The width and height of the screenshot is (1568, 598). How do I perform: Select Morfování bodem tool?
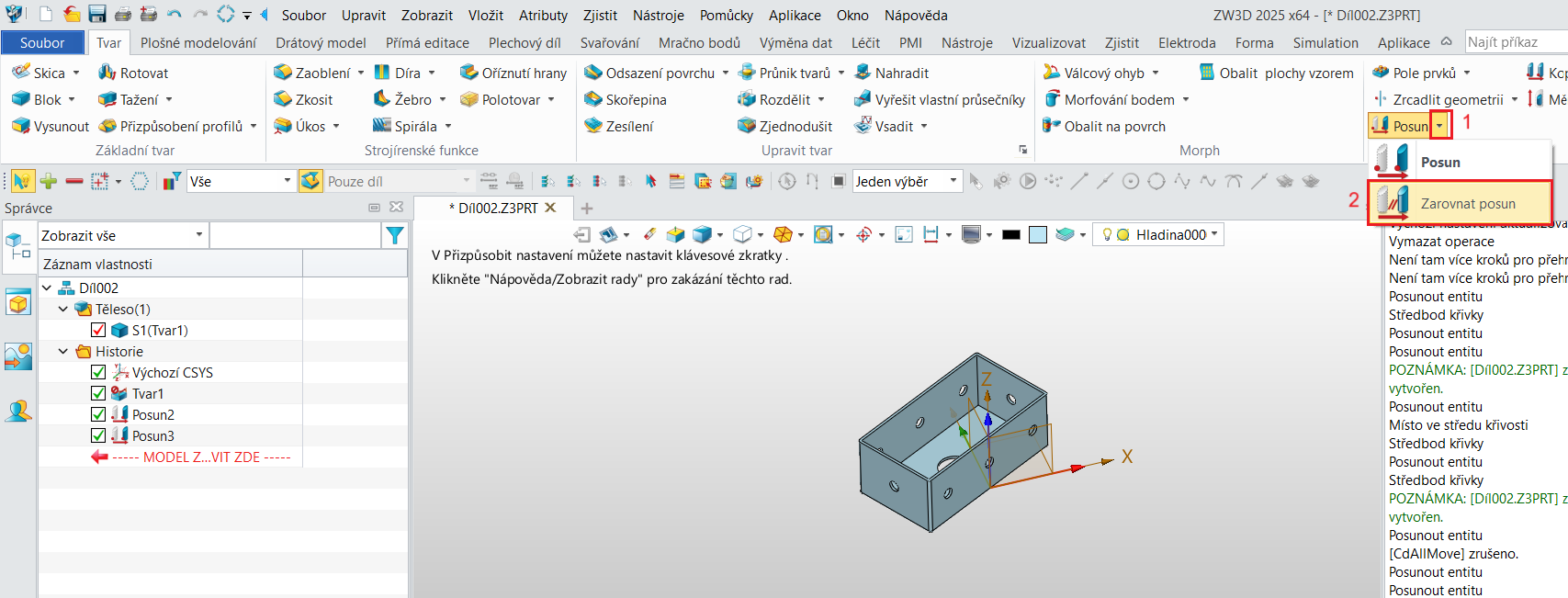click(x=1108, y=99)
